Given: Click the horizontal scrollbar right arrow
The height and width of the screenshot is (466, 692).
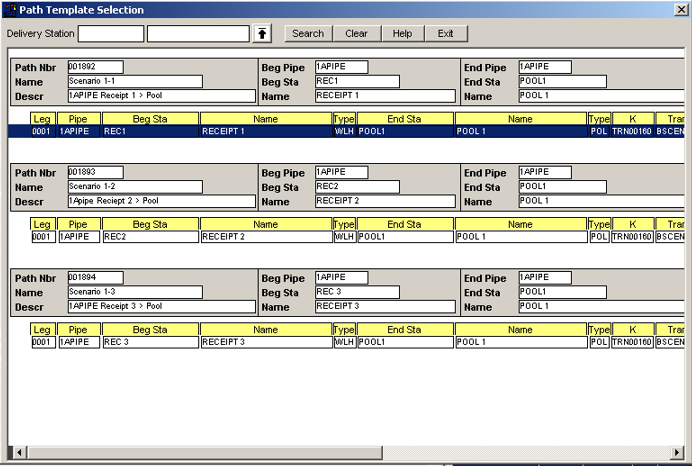Looking at the screenshot, I should coord(676,453).
